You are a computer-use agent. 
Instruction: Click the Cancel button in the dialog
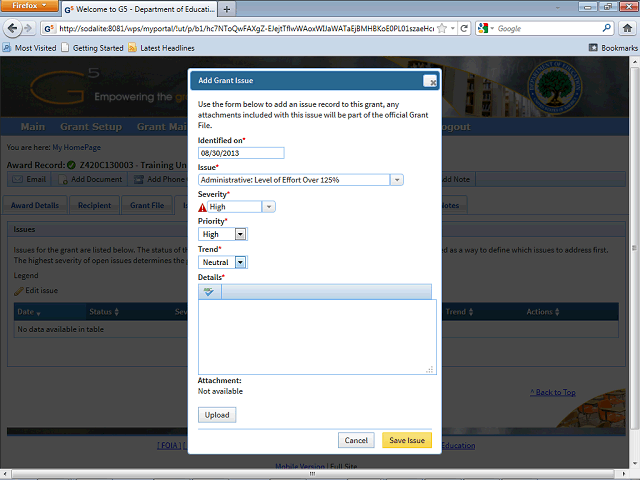pyautogui.click(x=356, y=440)
